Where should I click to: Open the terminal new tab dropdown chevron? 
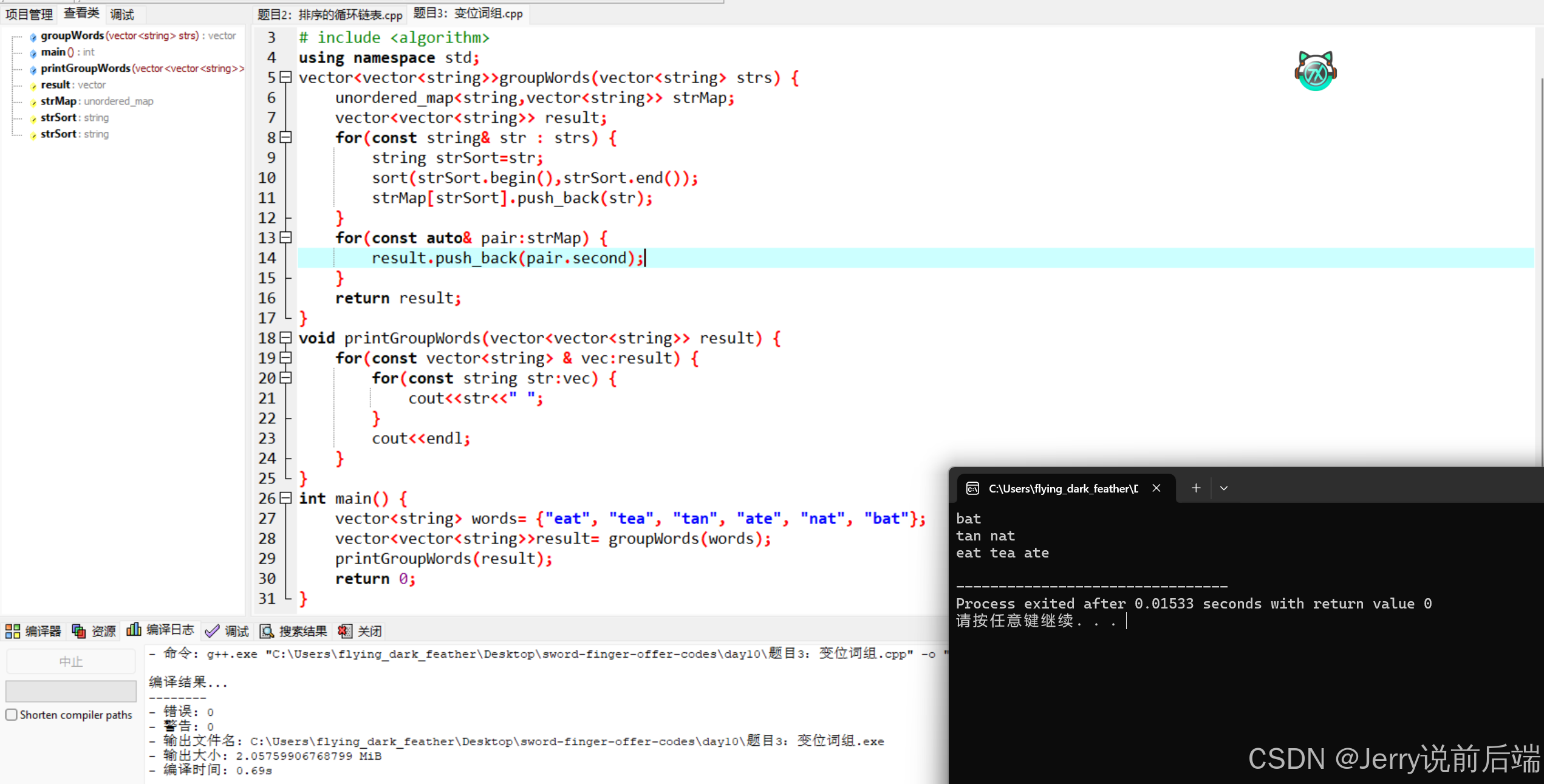click(1224, 488)
